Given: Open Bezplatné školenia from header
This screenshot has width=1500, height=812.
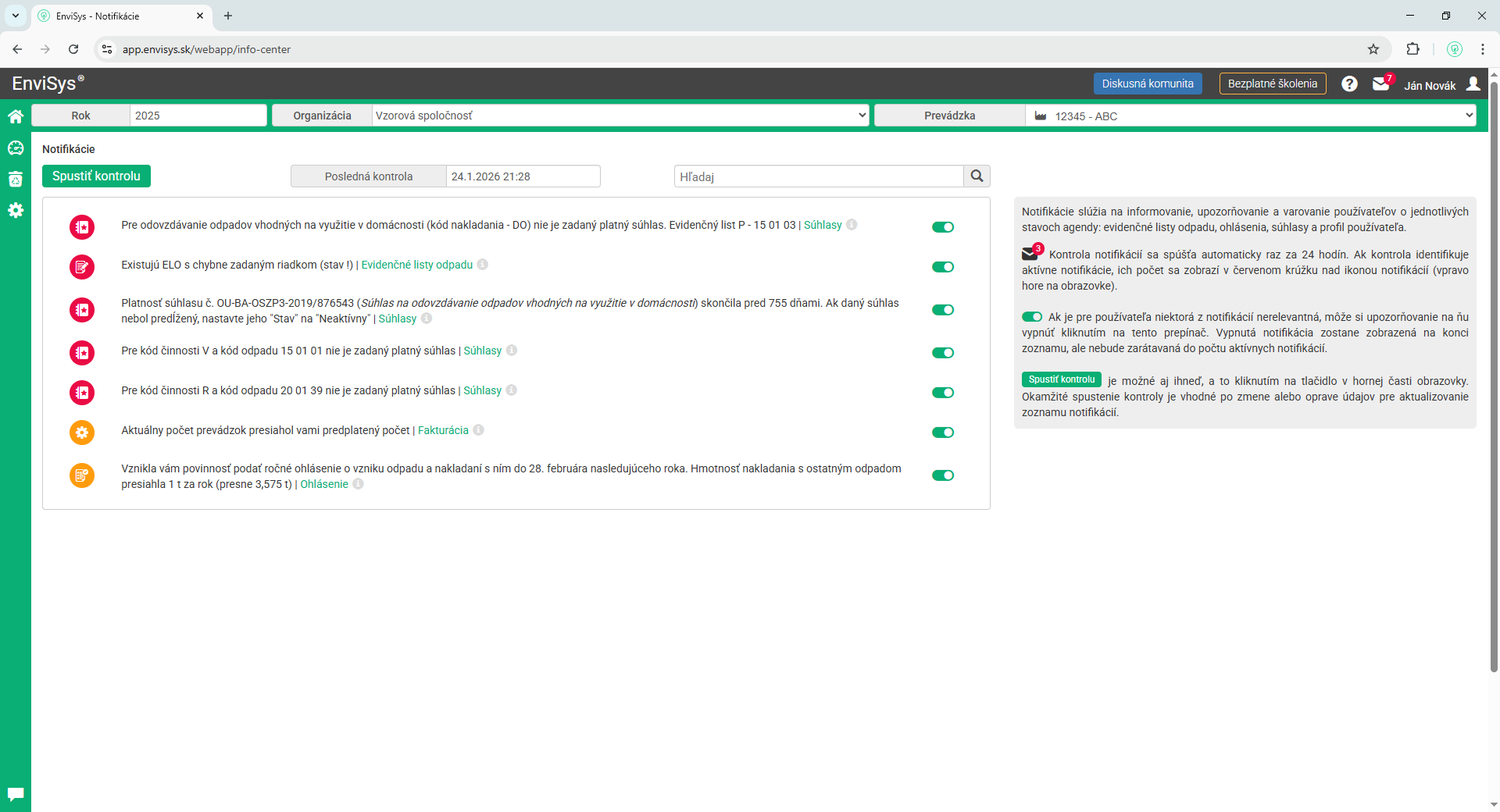Looking at the screenshot, I should point(1272,84).
